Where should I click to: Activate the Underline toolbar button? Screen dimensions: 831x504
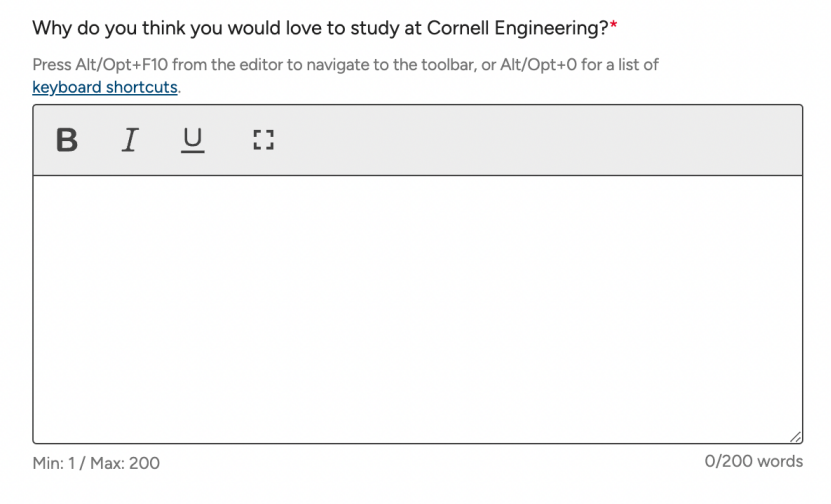(192, 140)
